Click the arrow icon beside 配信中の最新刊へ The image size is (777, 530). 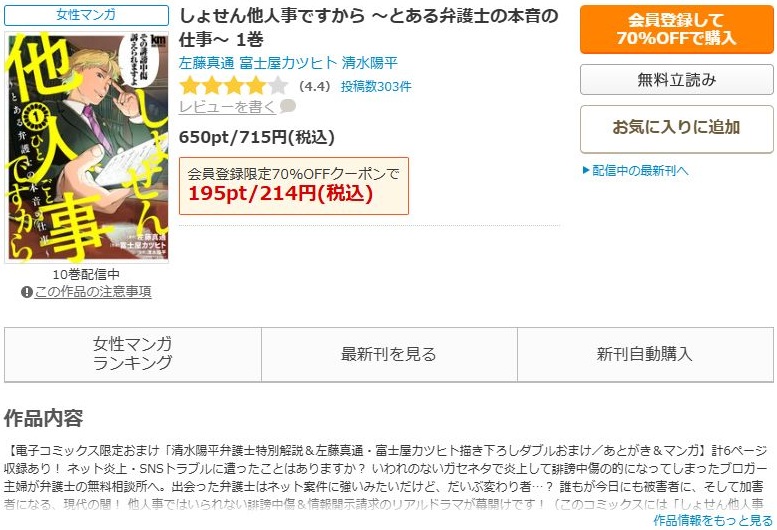click(586, 170)
